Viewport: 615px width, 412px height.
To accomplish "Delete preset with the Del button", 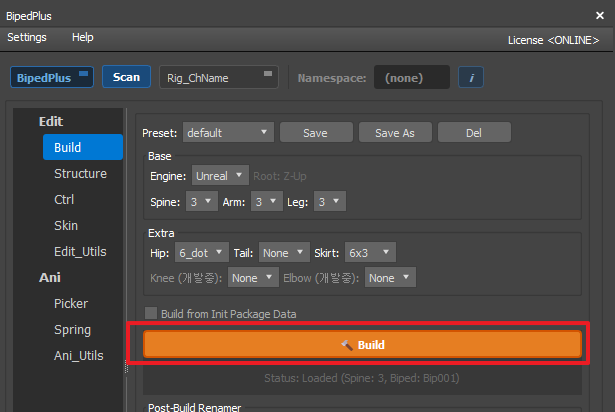I will click(x=474, y=132).
